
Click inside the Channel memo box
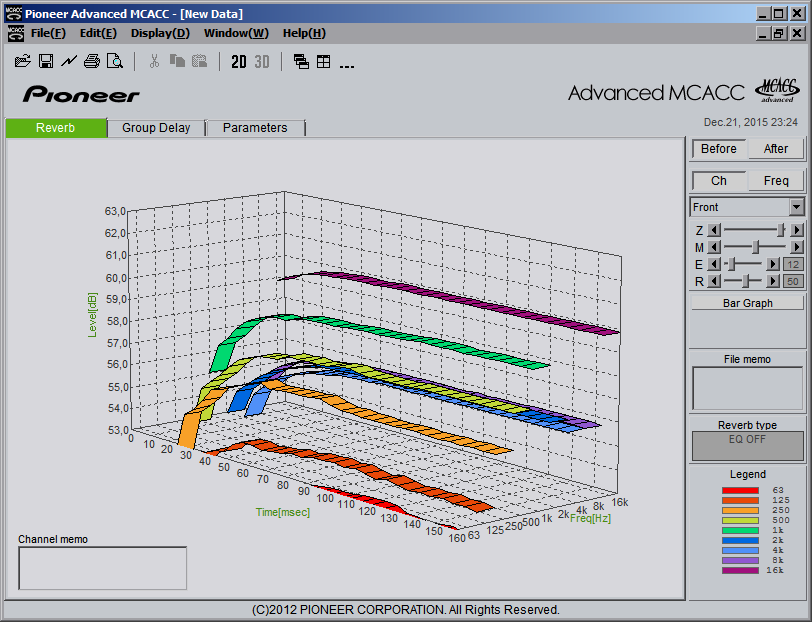point(103,568)
